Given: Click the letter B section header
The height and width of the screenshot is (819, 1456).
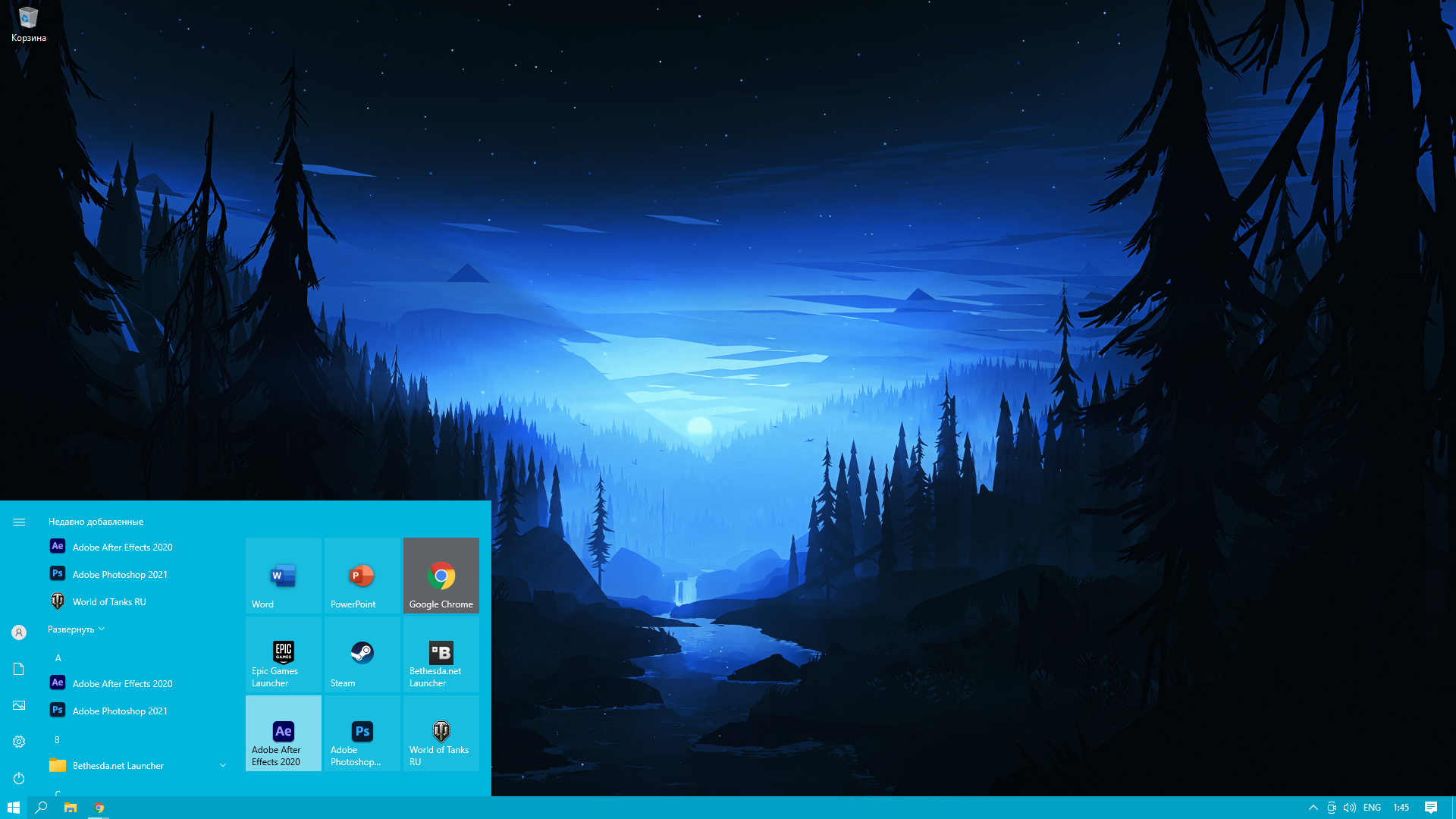Looking at the screenshot, I should (x=57, y=739).
